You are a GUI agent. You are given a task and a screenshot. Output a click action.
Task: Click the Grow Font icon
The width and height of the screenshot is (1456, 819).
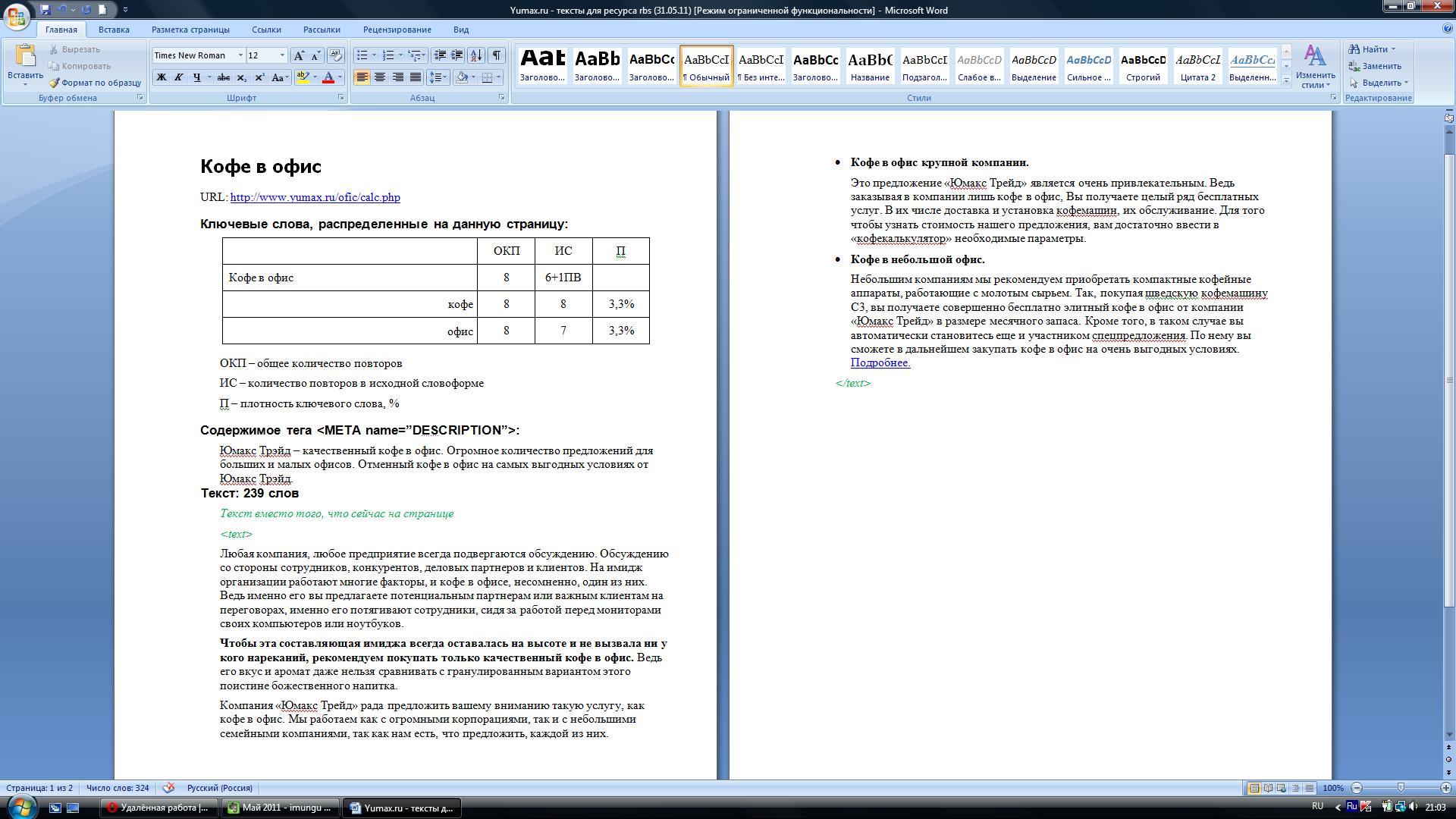[299, 55]
